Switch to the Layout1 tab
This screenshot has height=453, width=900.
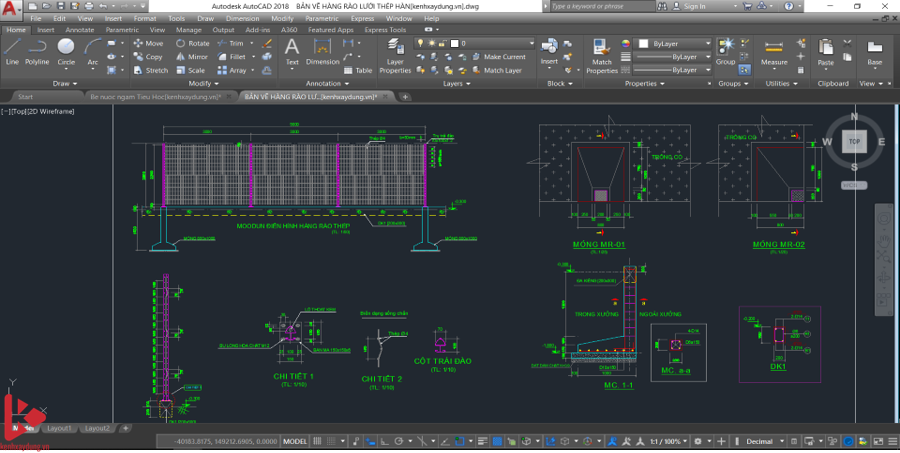point(59,428)
